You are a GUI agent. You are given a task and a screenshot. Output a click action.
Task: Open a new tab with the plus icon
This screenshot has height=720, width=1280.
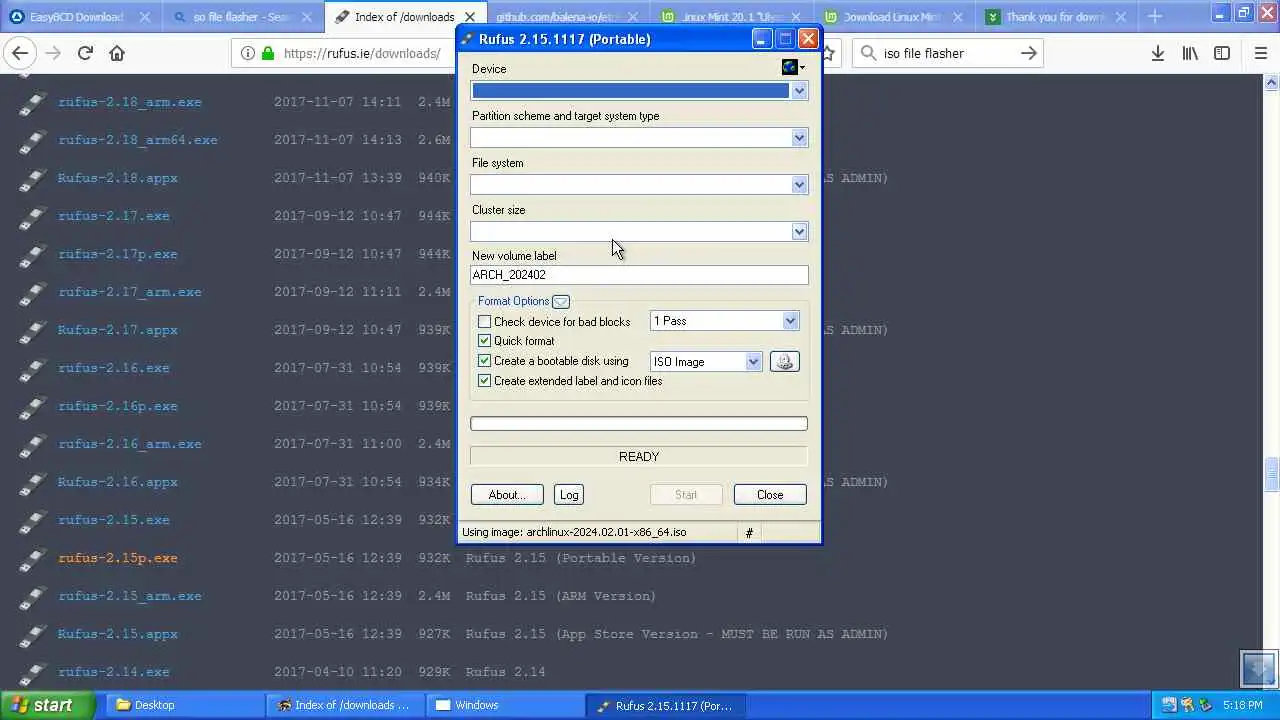[x=1155, y=16]
